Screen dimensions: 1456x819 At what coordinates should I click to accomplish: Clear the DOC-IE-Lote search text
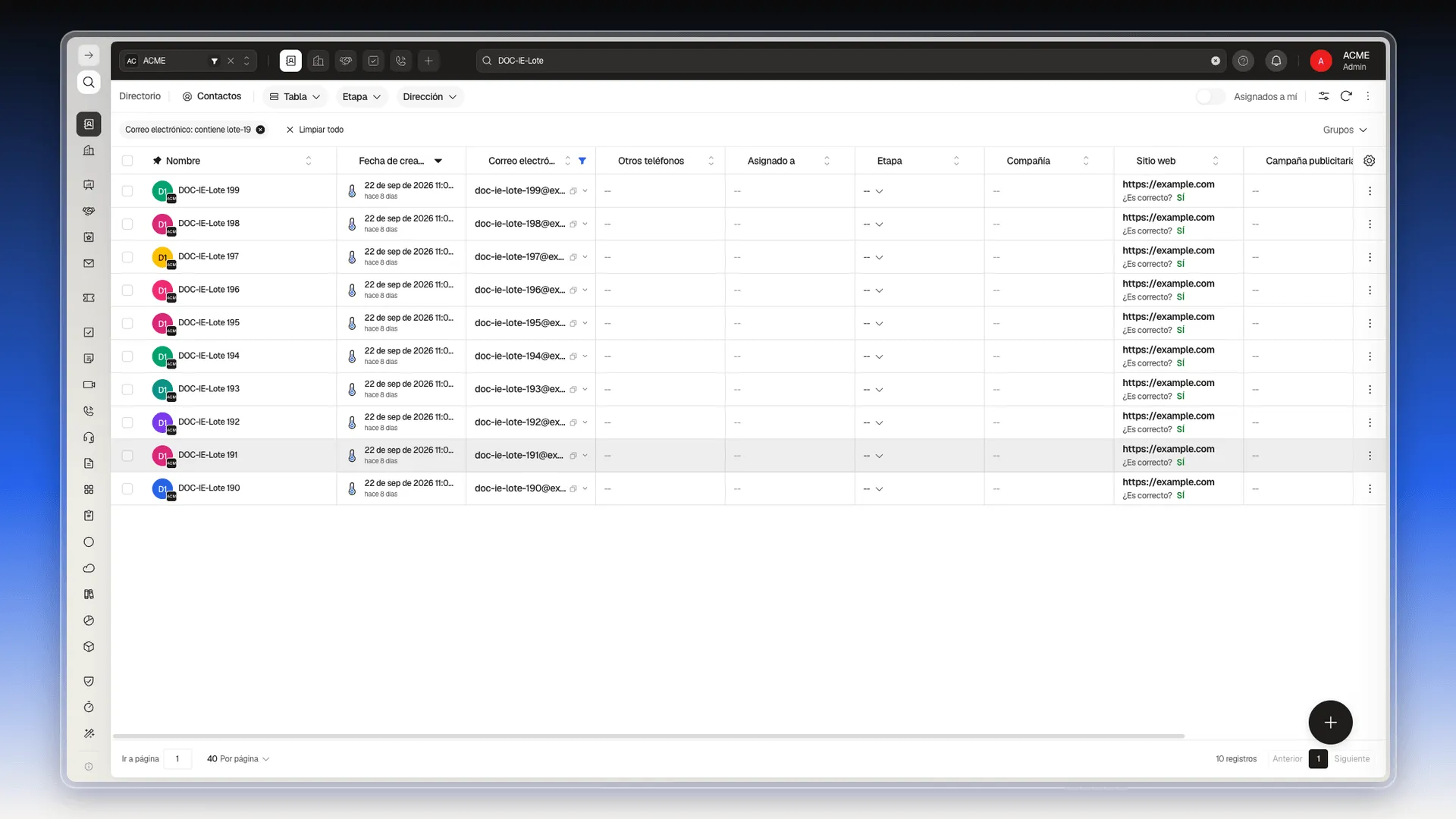pyautogui.click(x=1216, y=61)
